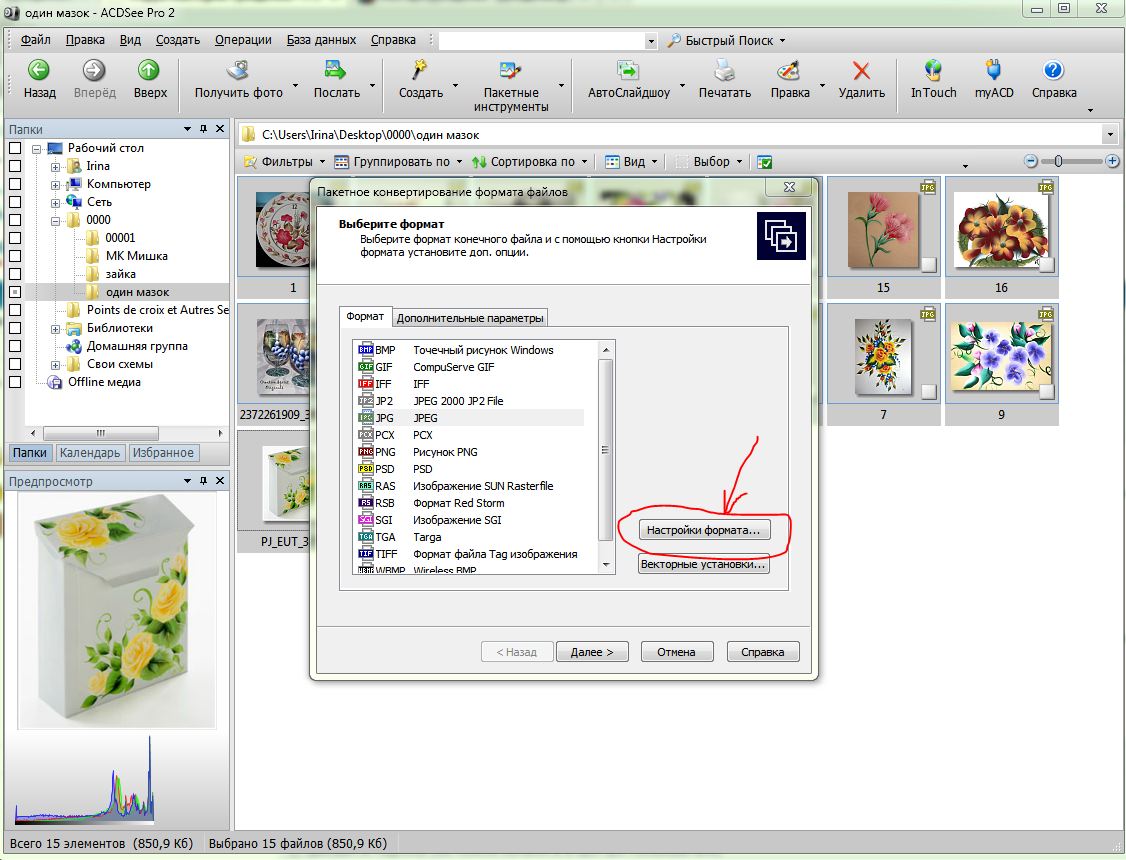Open the Фильтры dropdown
This screenshot has height=860, width=1126.
pyautogui.click(x=284, y=162)
